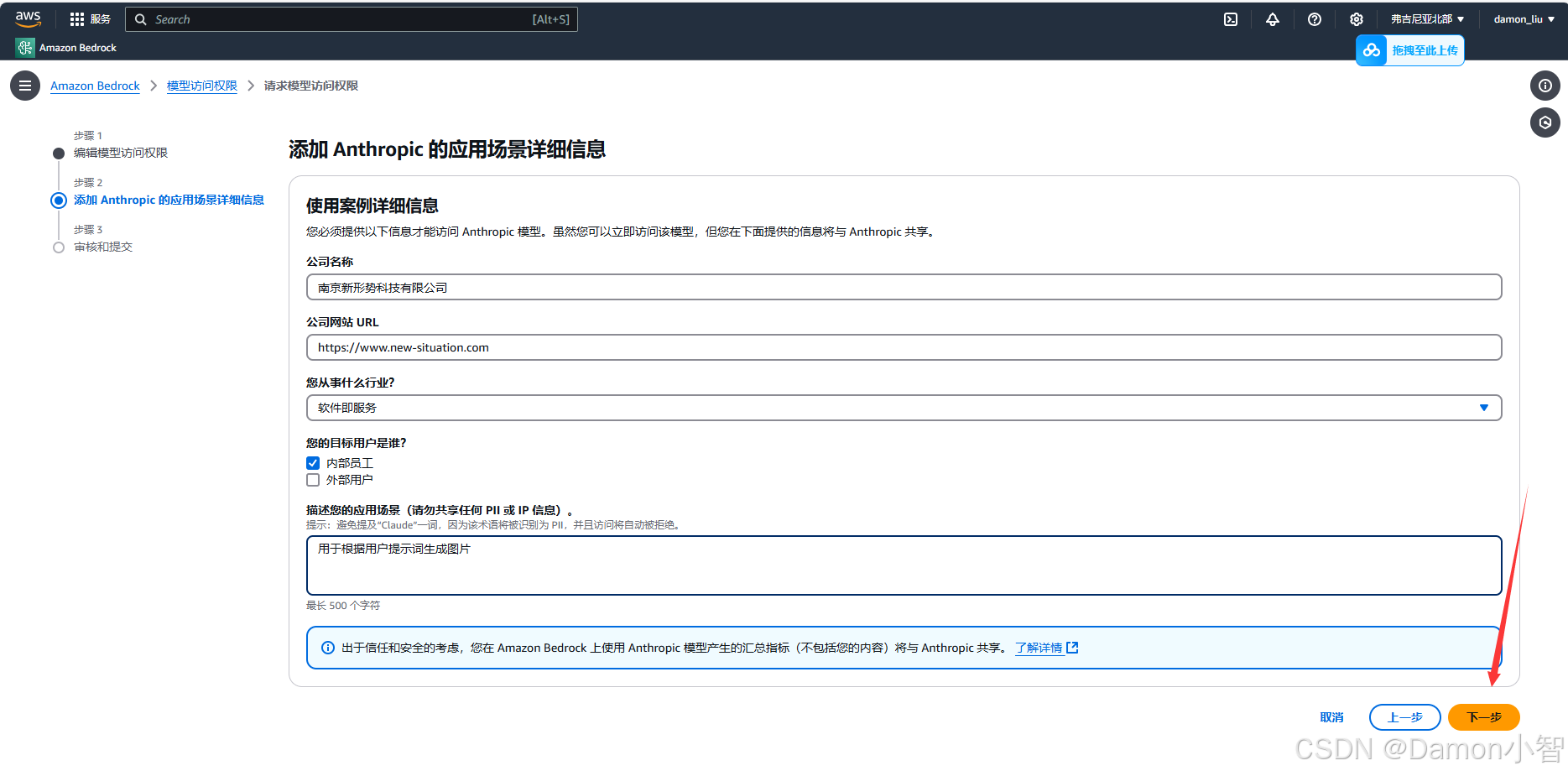Check the 外部用户 checkbox
This screenshot has height=776, width=1568.
pyautogui.click(x=313, y=480)
